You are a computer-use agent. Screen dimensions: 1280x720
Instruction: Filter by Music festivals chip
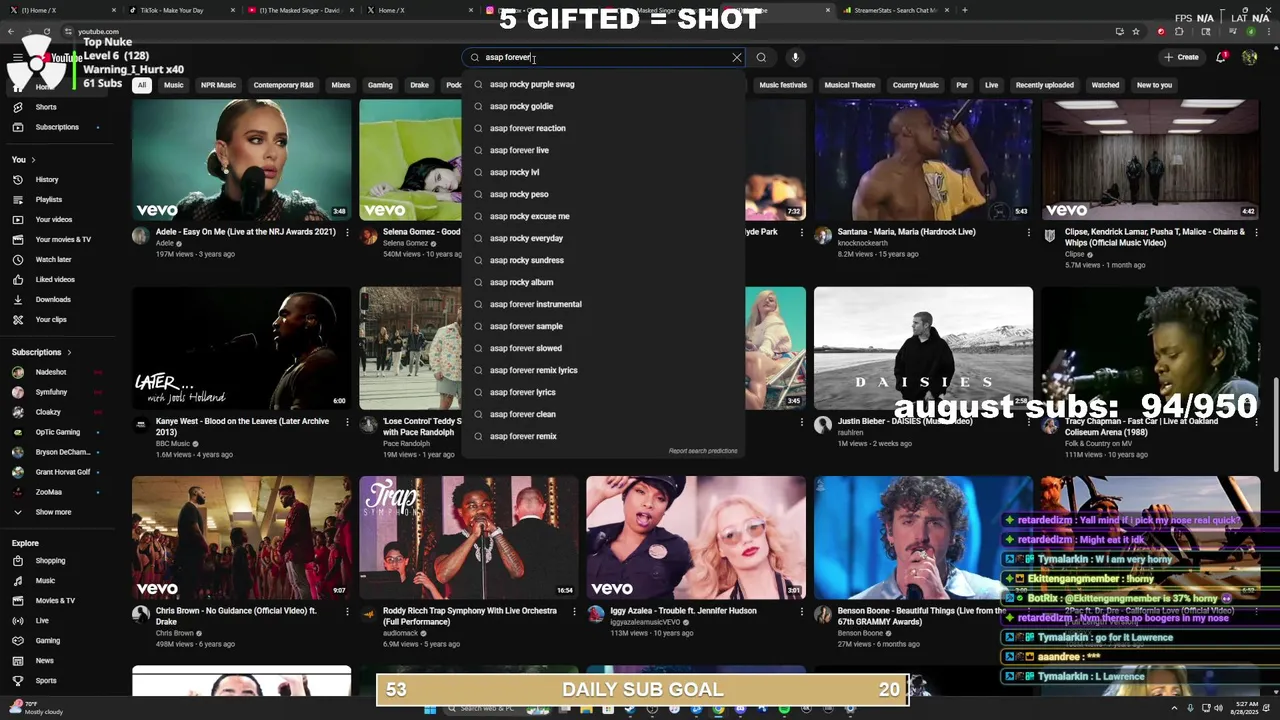[x=783, y=85]
